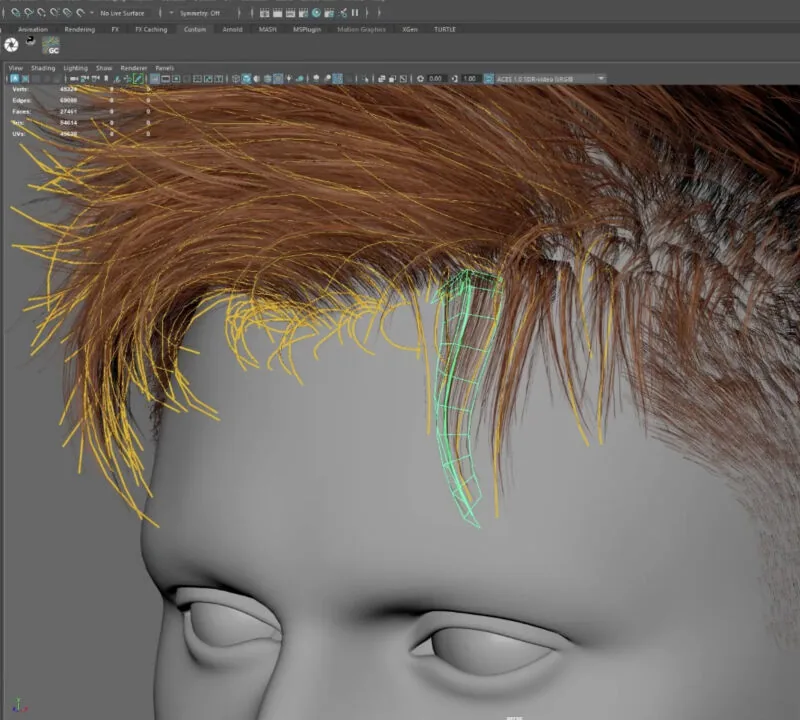
Task: Select the Custom shelf tab
Action: pos(195,30)
